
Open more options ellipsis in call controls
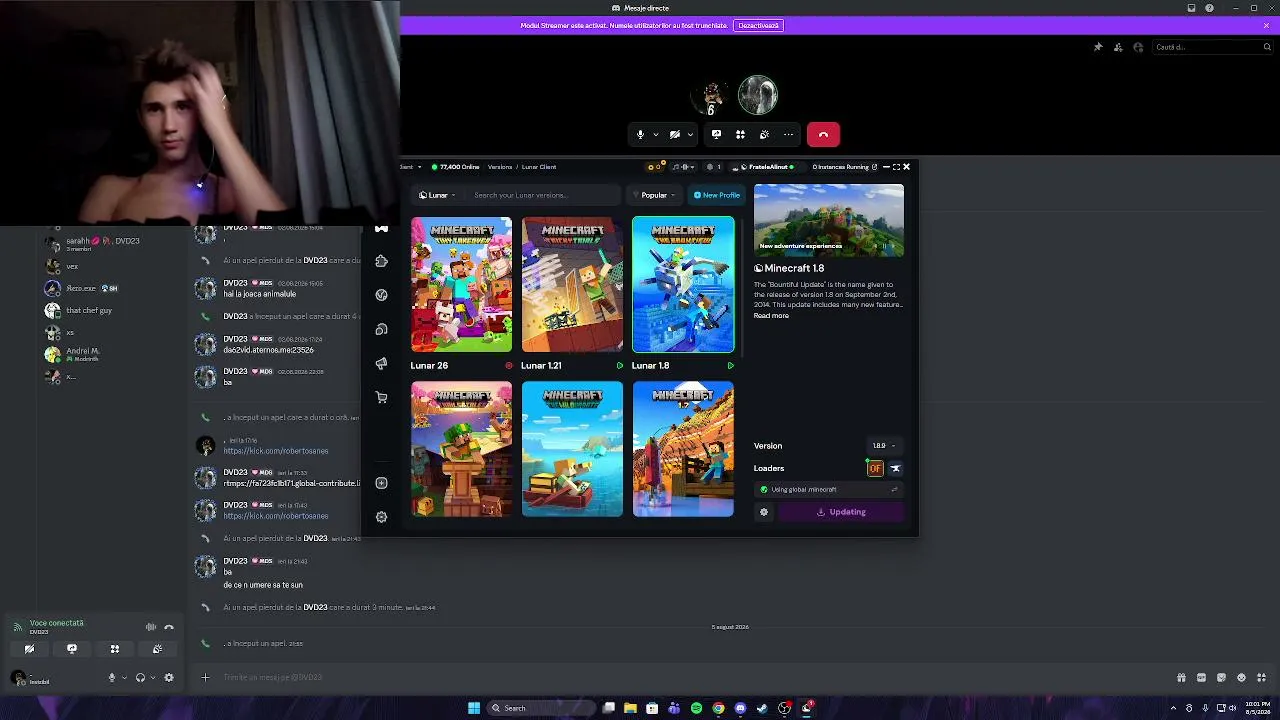coord(788,135)
